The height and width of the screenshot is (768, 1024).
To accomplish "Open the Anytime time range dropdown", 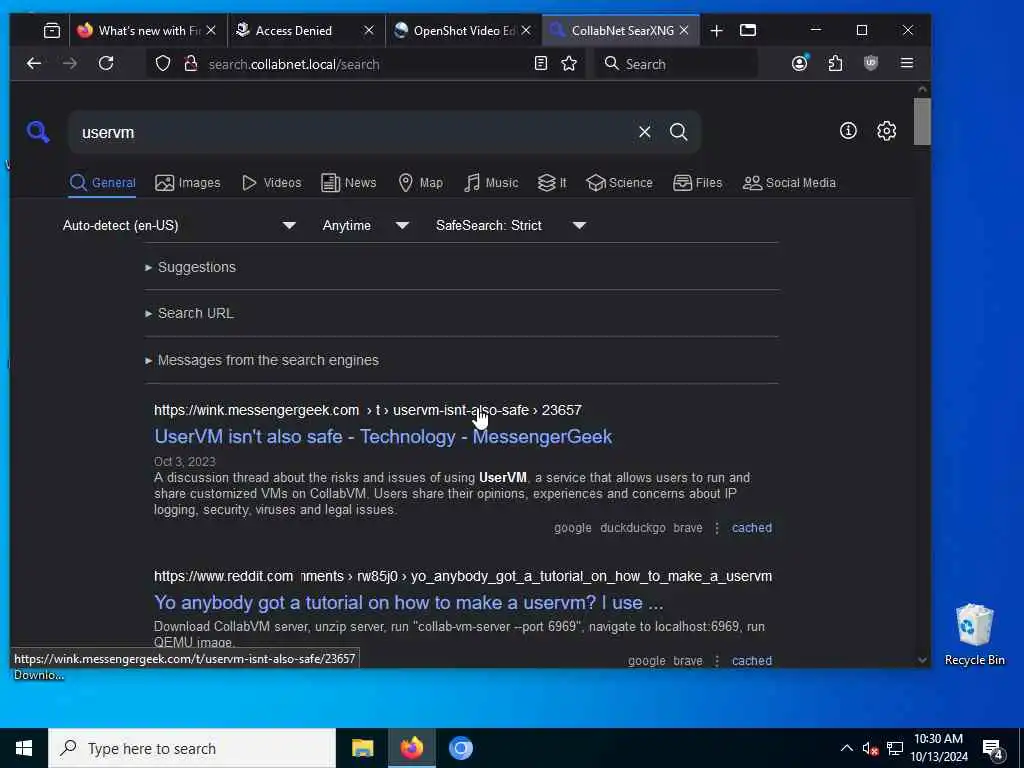I will click(366, 225).
